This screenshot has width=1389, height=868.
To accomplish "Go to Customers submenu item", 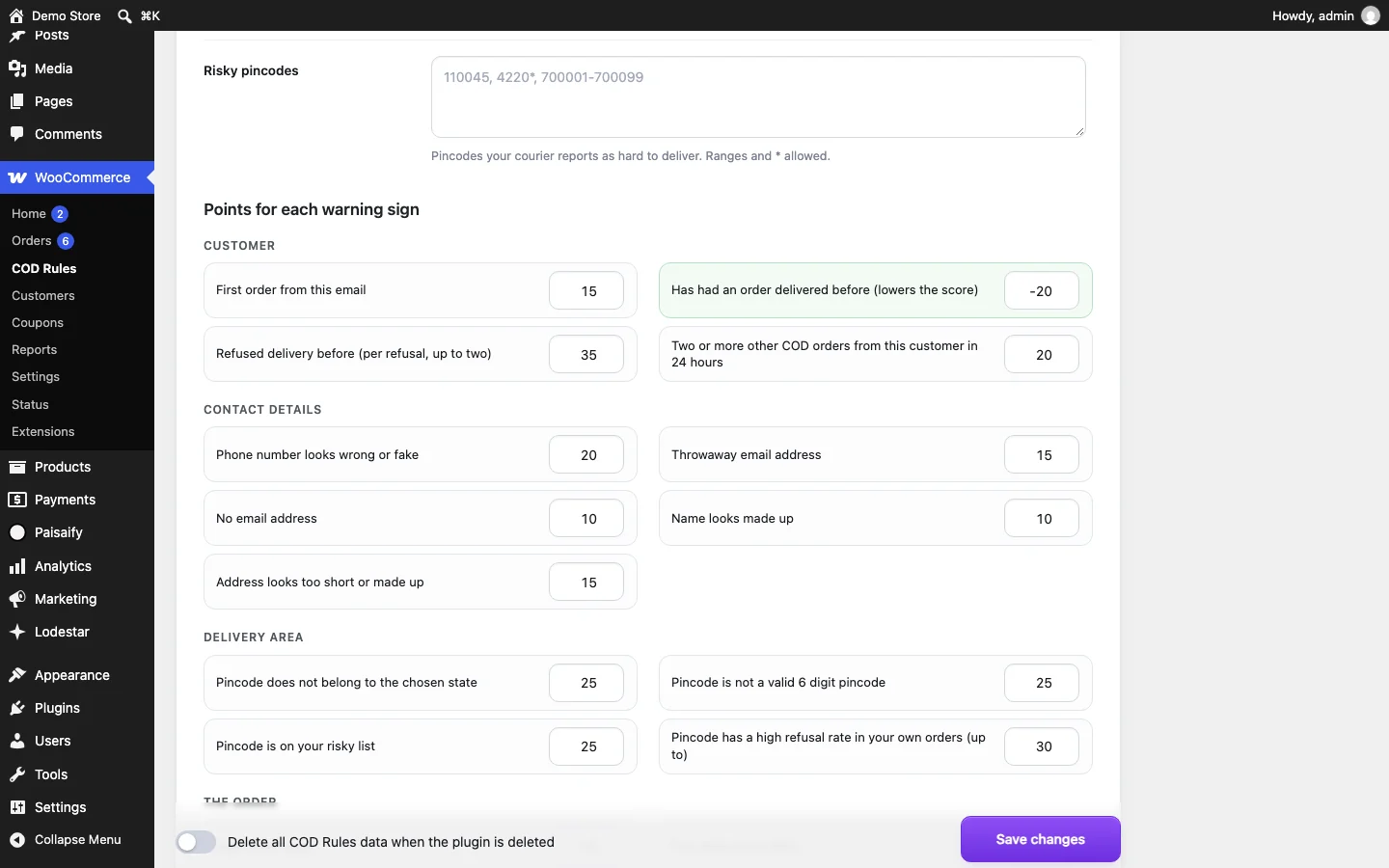I will [x=43, y=296].
